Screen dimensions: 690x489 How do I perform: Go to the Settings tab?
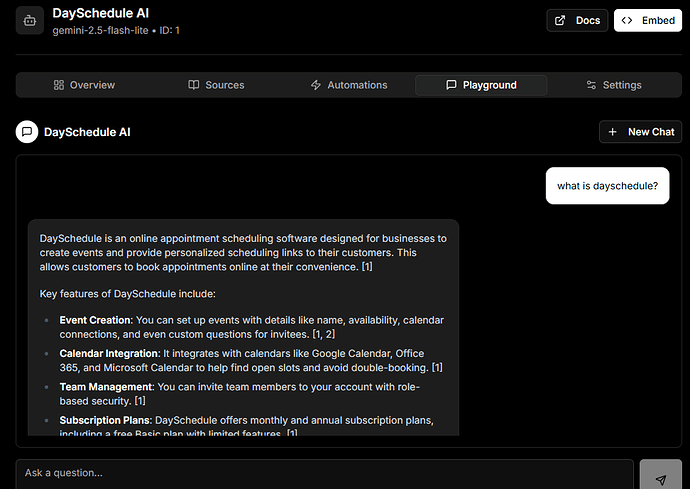[614, 85]
